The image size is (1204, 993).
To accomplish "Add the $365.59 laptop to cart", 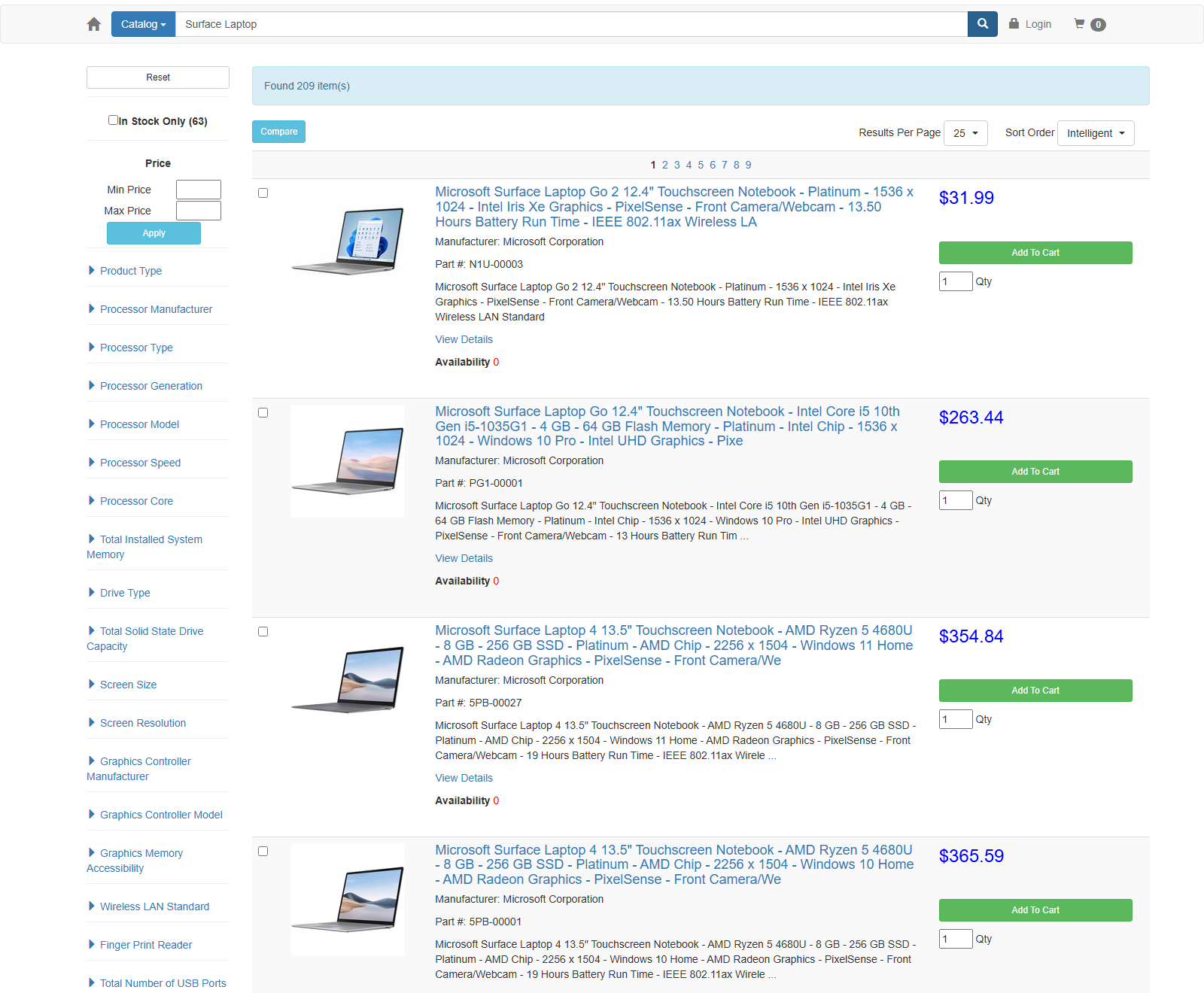I will 1035,910.
